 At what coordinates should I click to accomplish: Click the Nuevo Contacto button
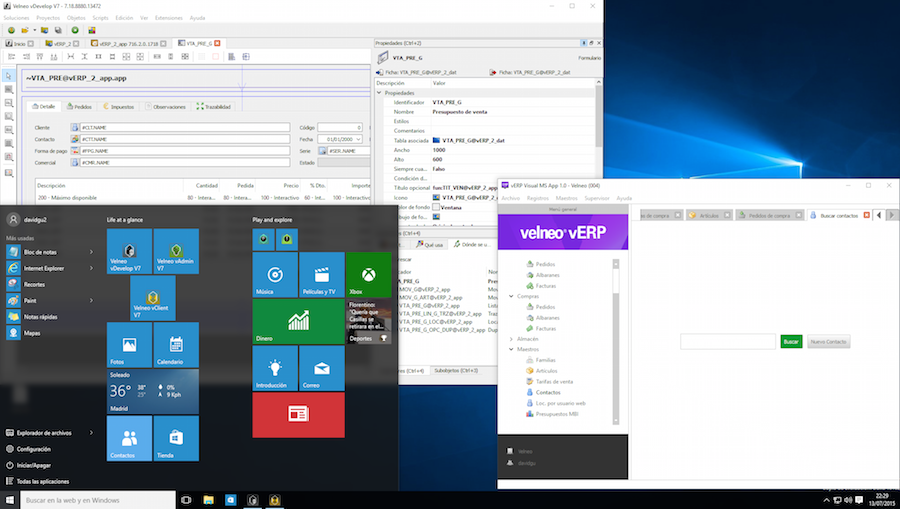coord(828,341)
